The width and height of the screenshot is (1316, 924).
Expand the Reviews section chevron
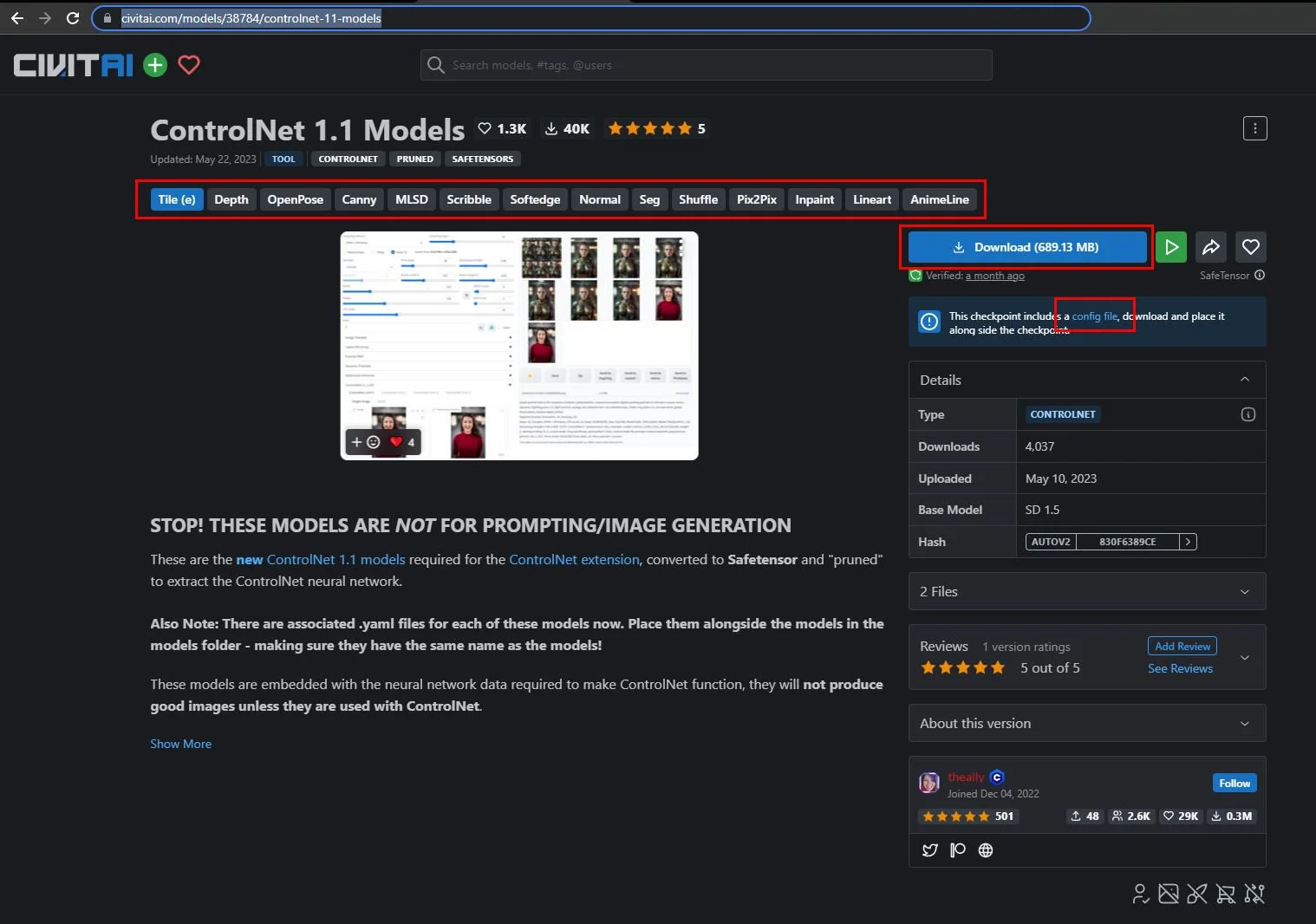pos(1245,657)
